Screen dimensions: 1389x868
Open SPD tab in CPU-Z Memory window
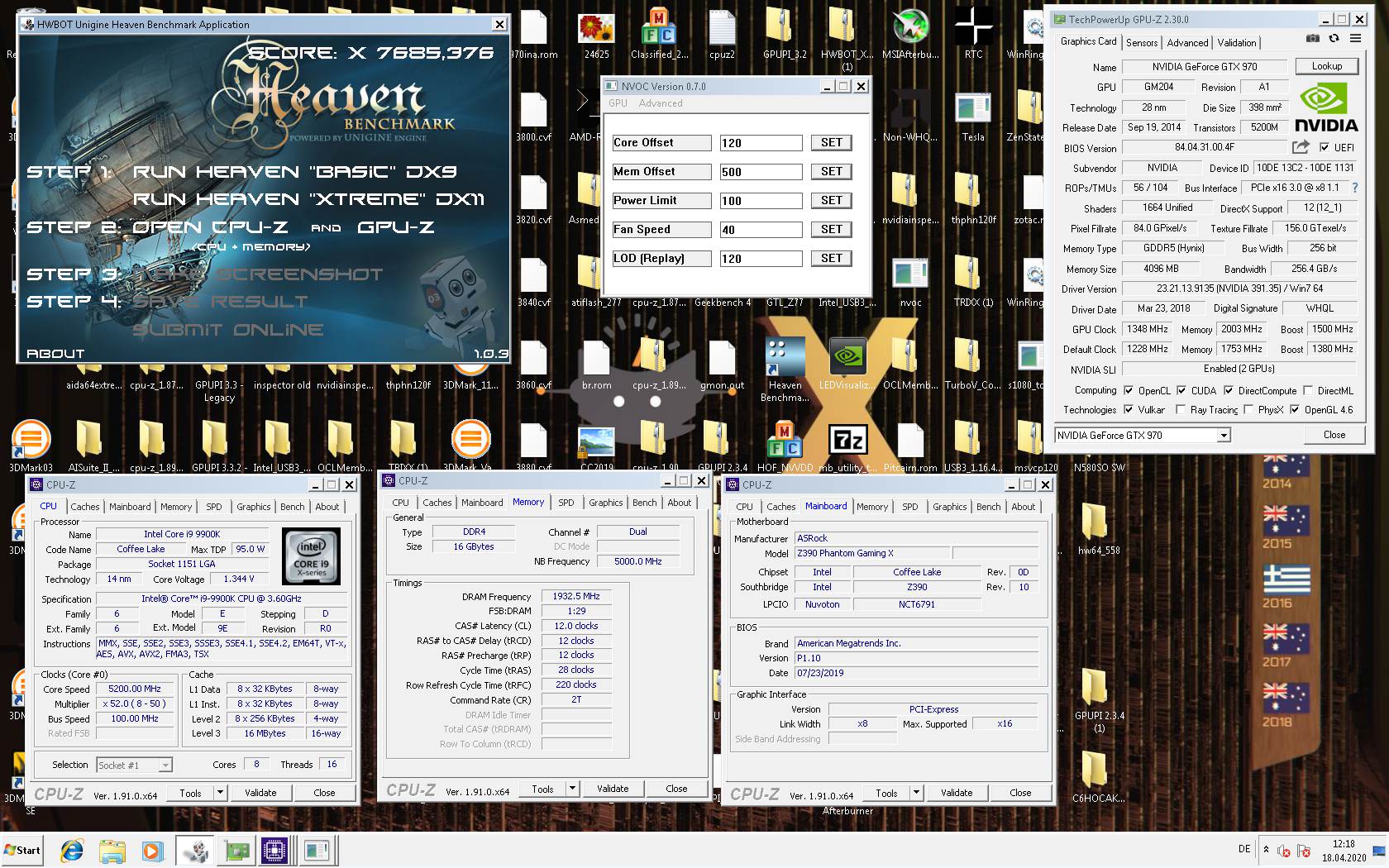[566, 503]
